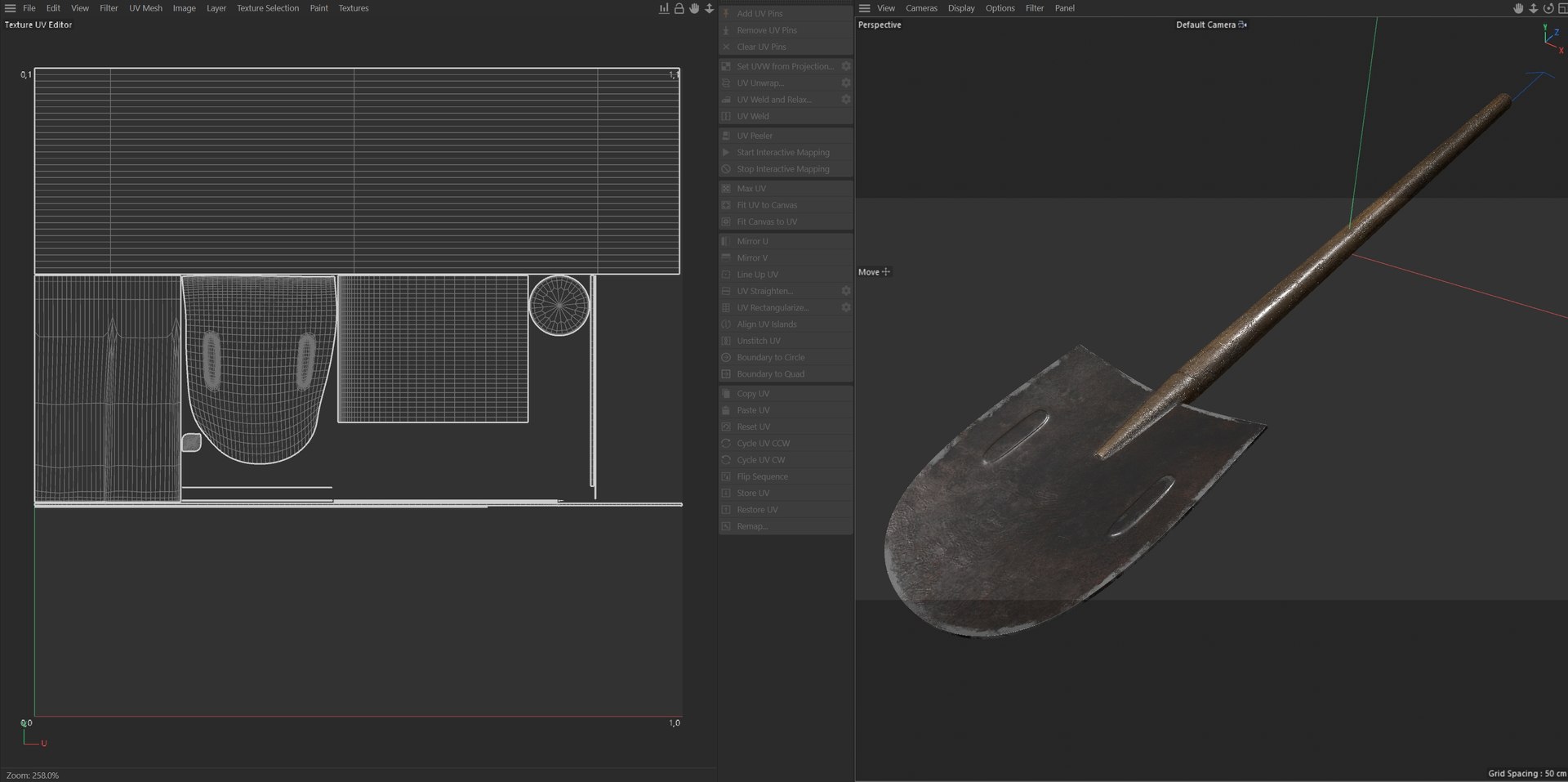
Task: Click Align UV Islands
Action: (x=786, y=324)
